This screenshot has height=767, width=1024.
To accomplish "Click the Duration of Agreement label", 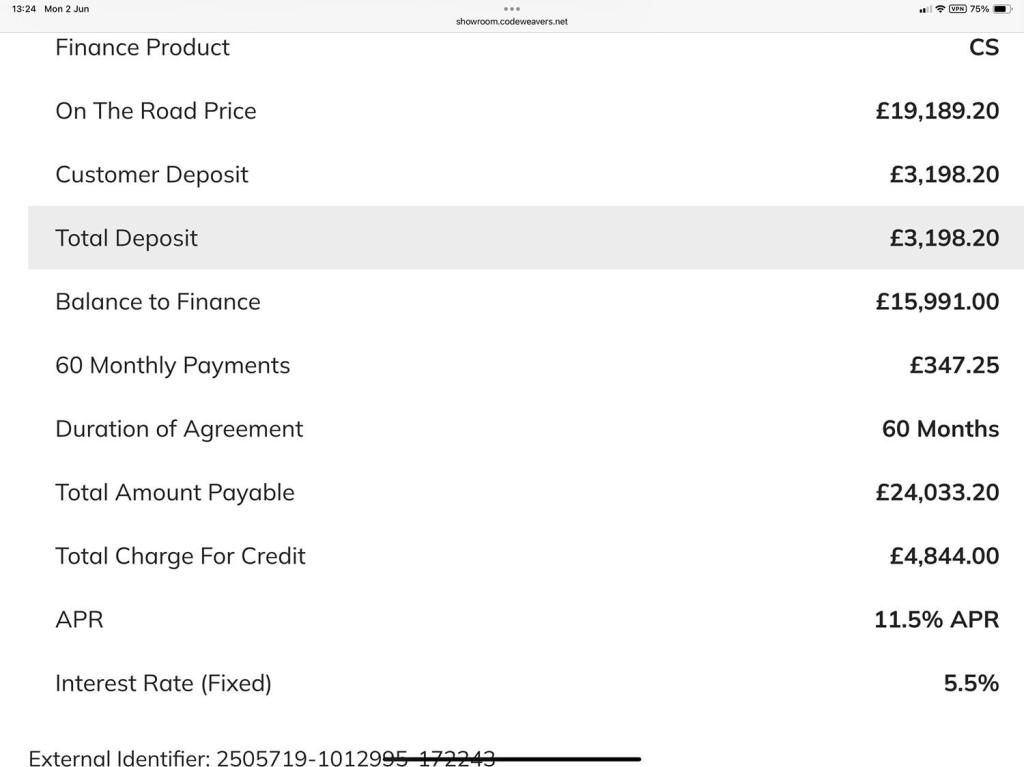I will [x=179, y=429].
